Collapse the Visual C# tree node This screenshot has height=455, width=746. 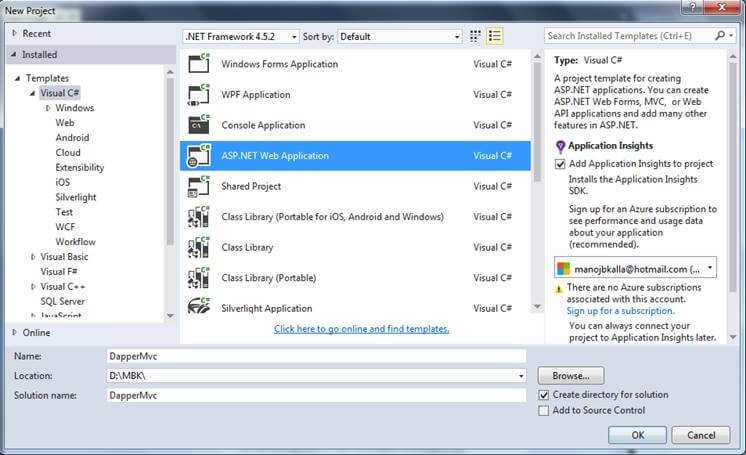point(32,93)
